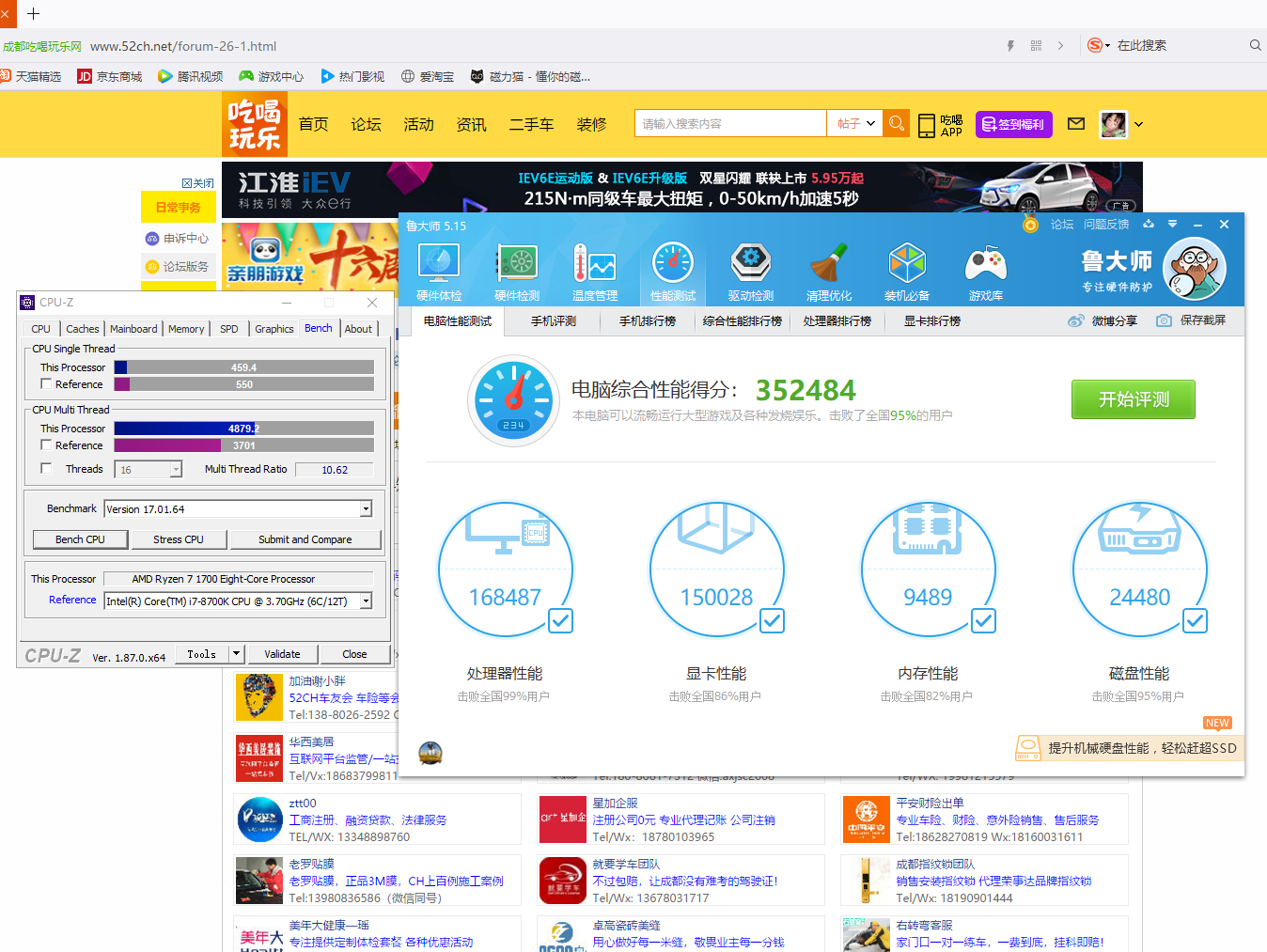This screenshot has height=952, width=1267.
Task: Open the Threads count dropdown in CPU-Z
Action: 176,469
